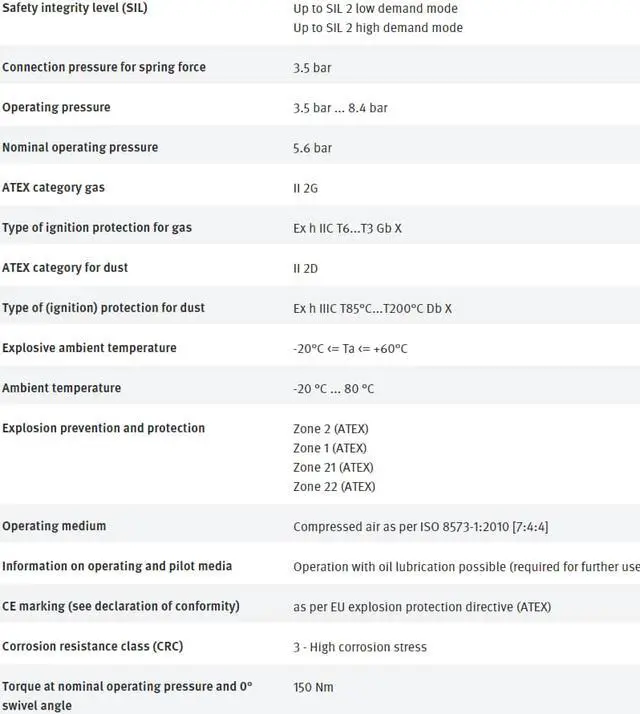Select the Nominal operating pressure label
This screenshot has width=640, height=714.
pyautogui.click(x=80, y=147)
